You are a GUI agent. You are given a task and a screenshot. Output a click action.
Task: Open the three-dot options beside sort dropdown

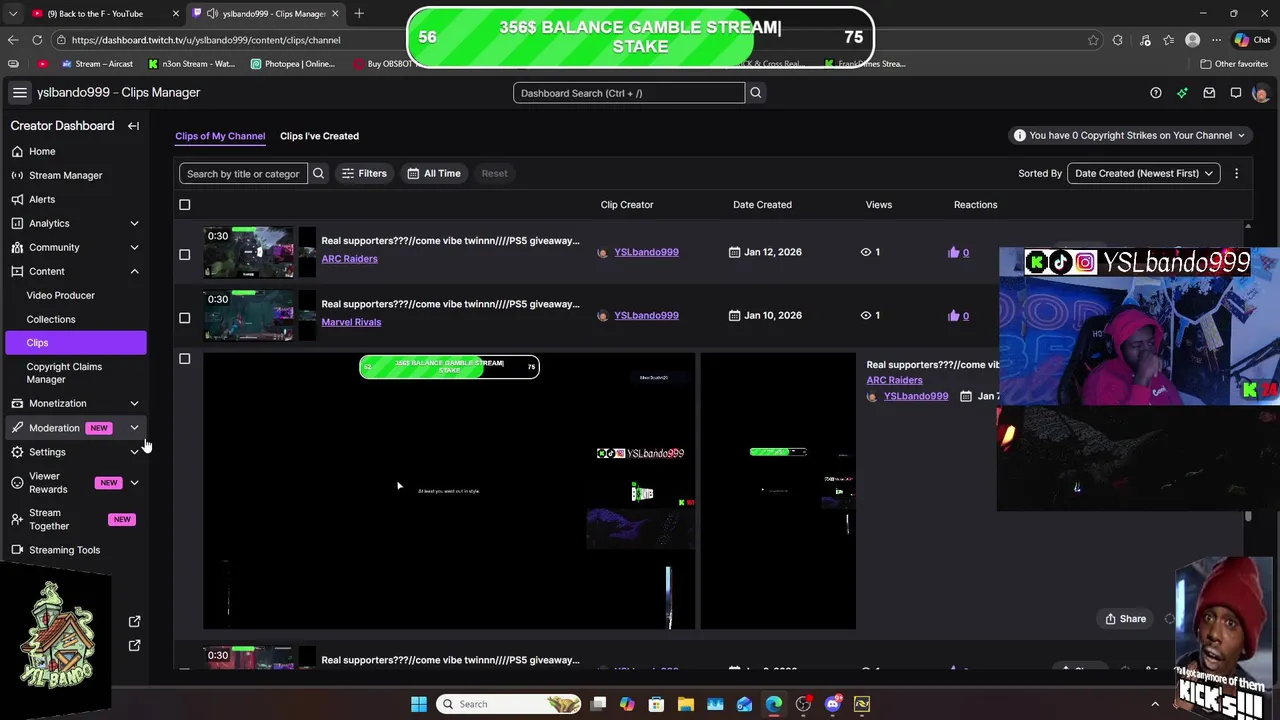[x=1236, y=173]
